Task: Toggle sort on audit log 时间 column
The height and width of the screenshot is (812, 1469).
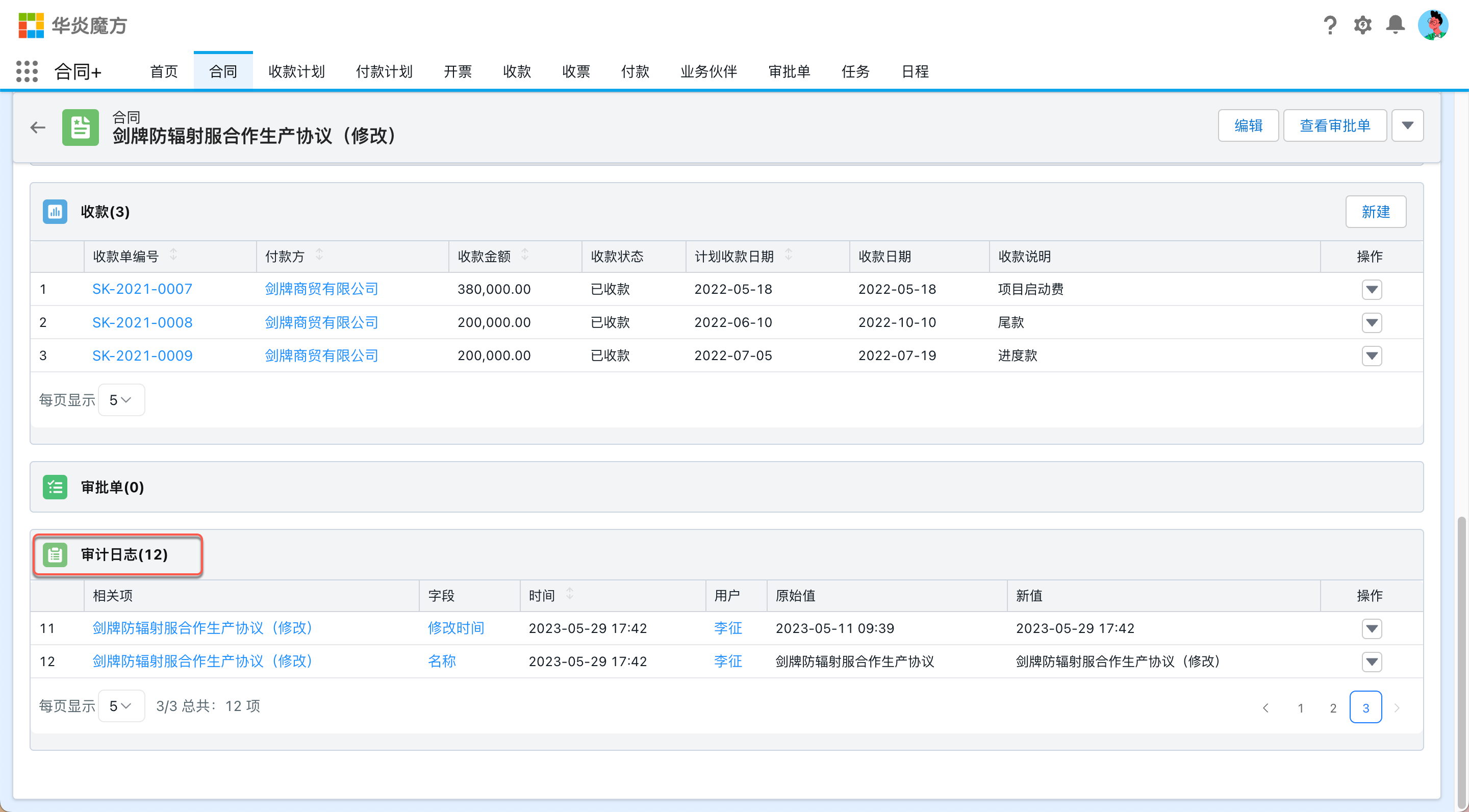Action: (569, 594)
